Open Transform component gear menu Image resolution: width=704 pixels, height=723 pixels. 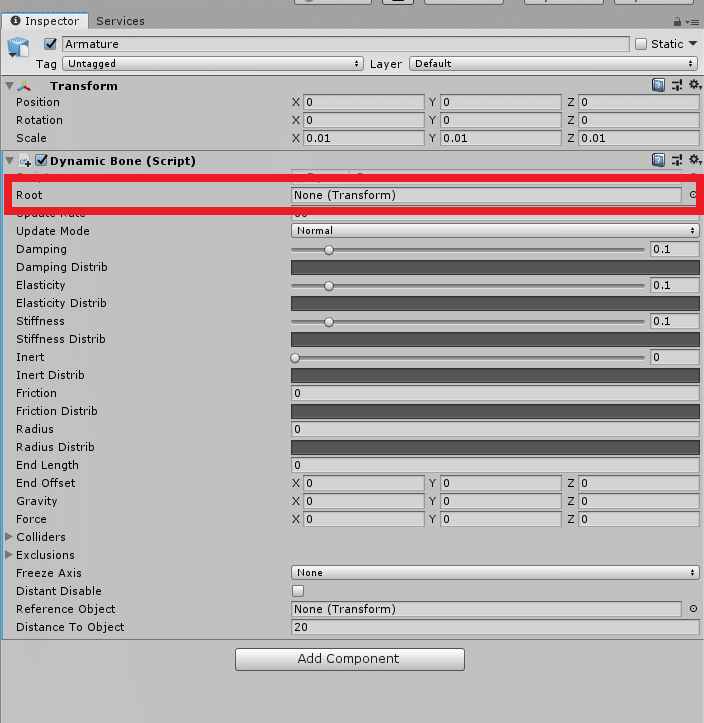[x=695, y=85]
